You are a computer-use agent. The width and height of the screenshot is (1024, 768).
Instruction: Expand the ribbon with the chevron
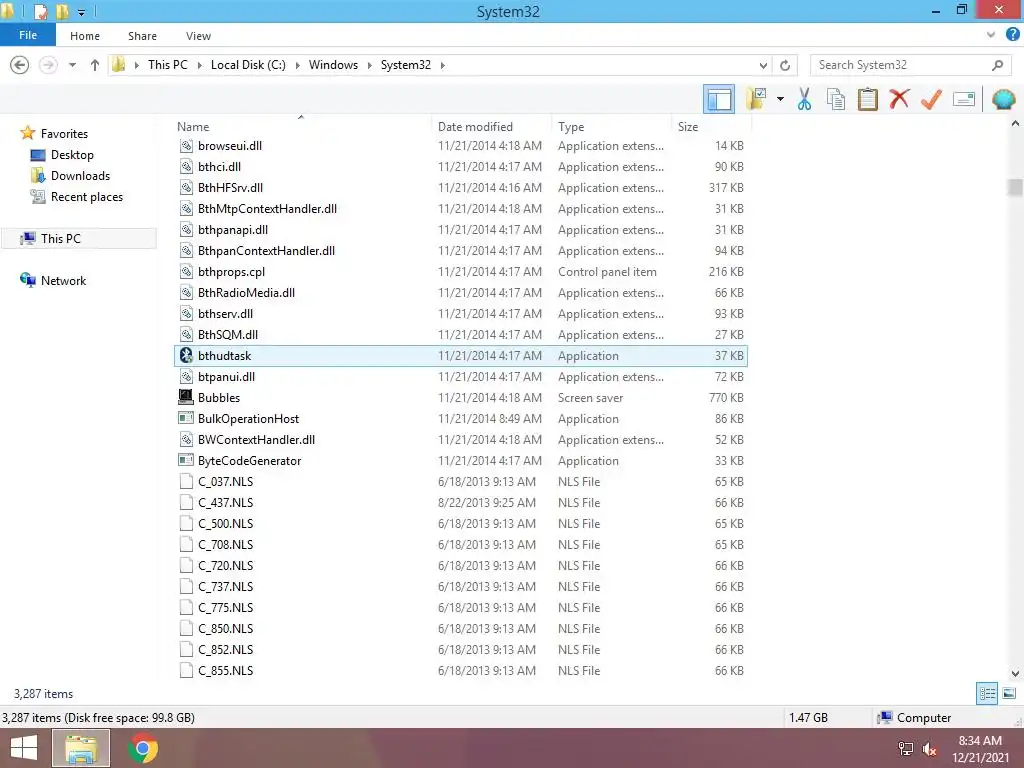point(991,35)
